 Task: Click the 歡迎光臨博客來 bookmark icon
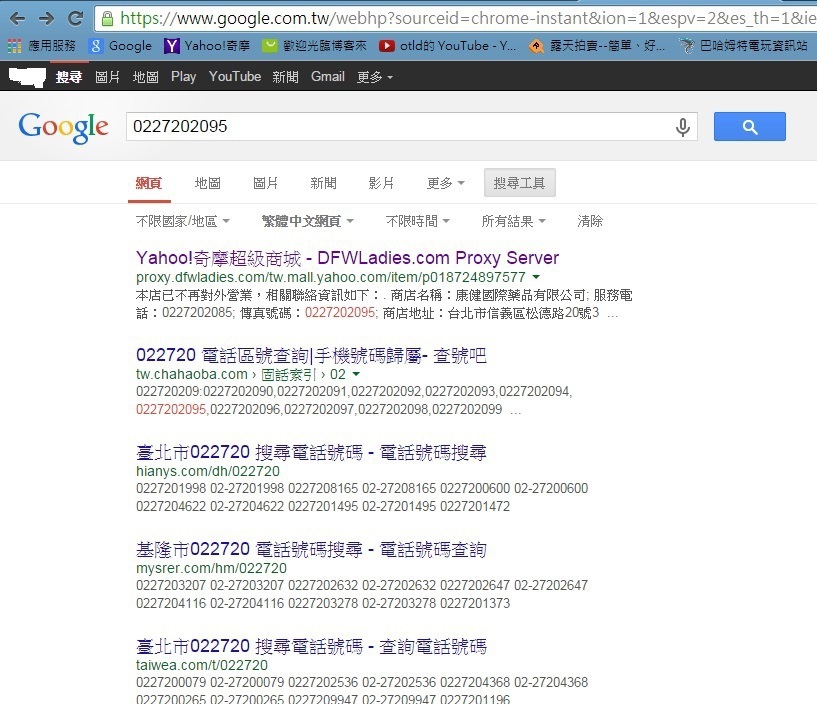pos(269,46)
